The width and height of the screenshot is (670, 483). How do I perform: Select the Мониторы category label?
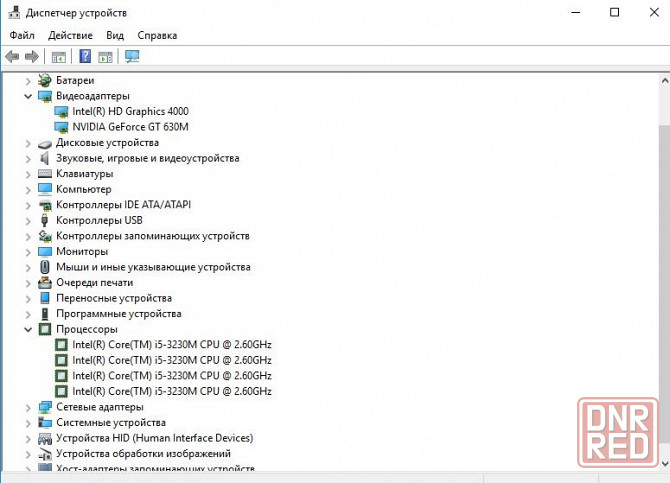click(82, 252)
